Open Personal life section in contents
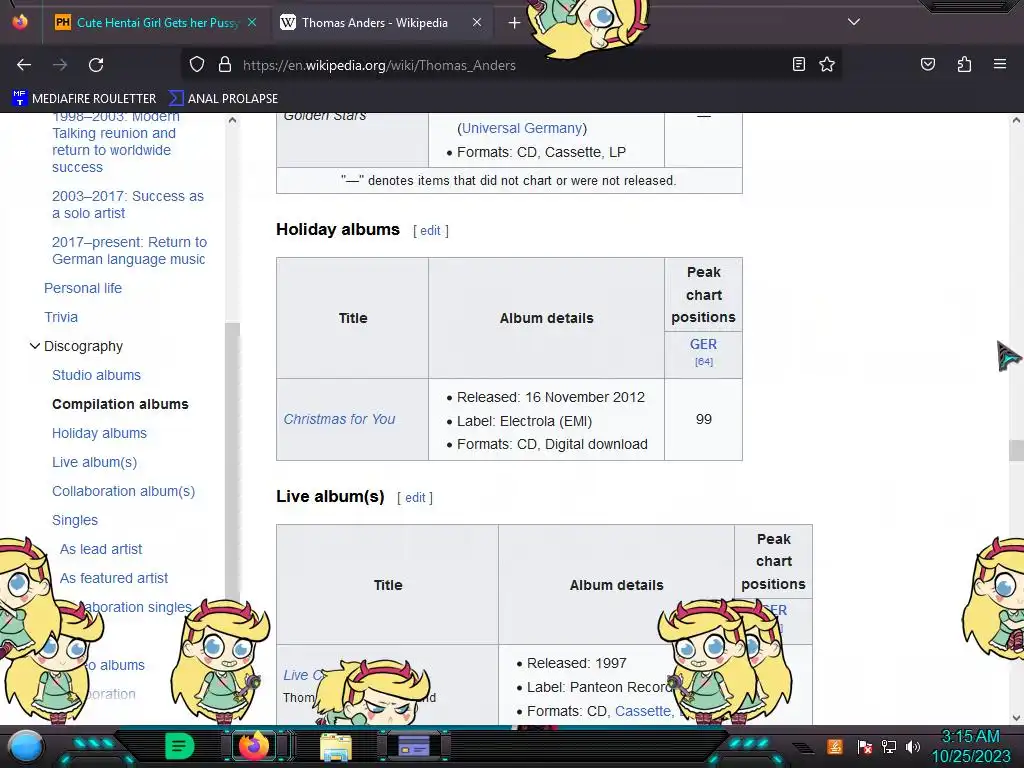 tap(83, 288)
